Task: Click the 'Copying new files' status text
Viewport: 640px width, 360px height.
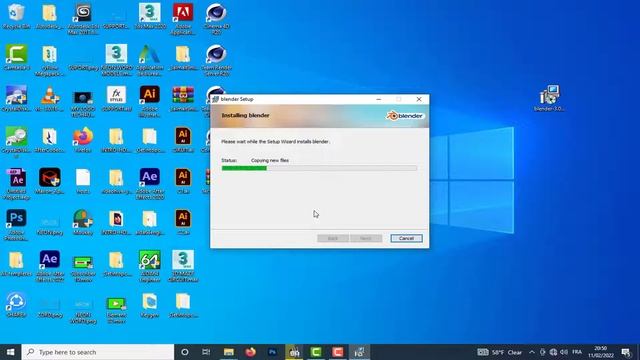Action: point(270,160)
